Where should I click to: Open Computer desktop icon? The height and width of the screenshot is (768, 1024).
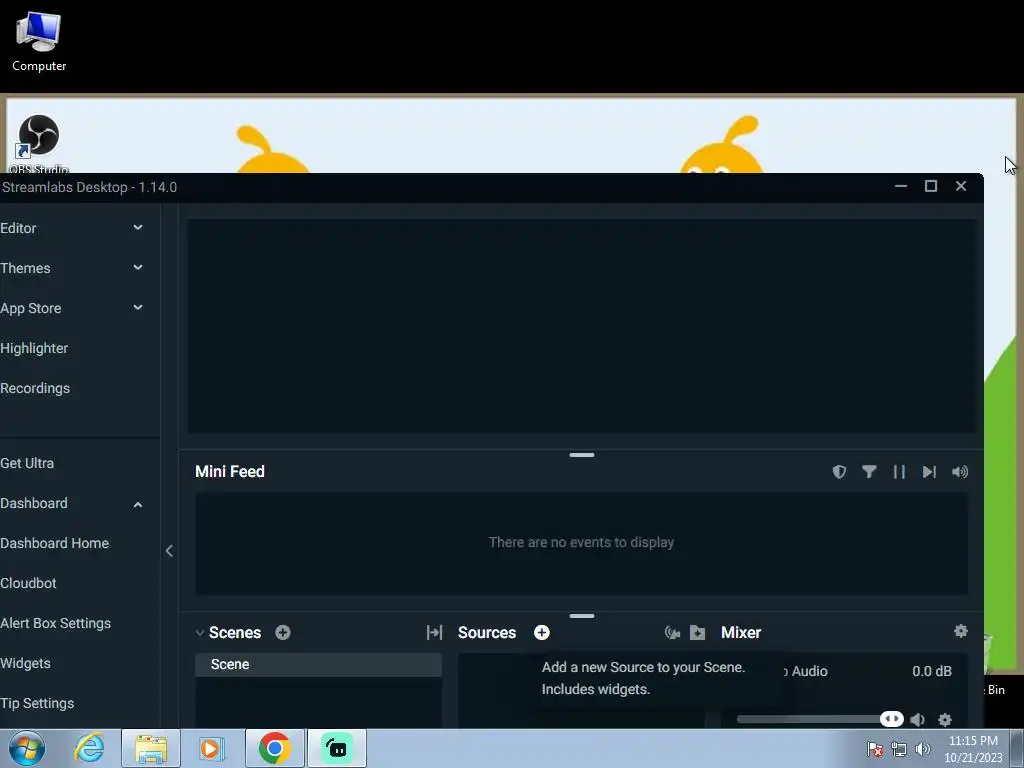(x=39, y=41)
